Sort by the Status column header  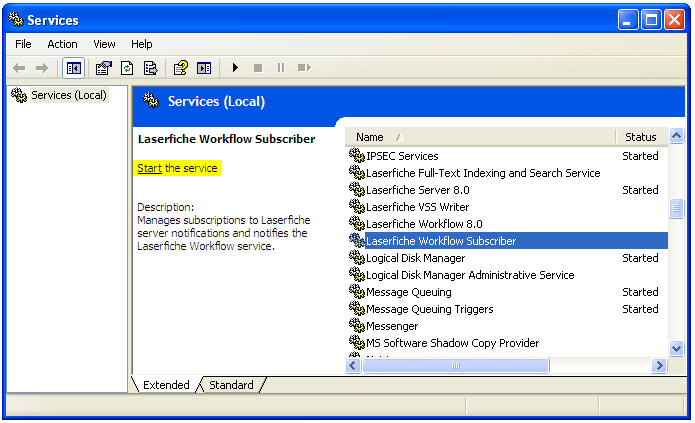(x=641, y=137)
